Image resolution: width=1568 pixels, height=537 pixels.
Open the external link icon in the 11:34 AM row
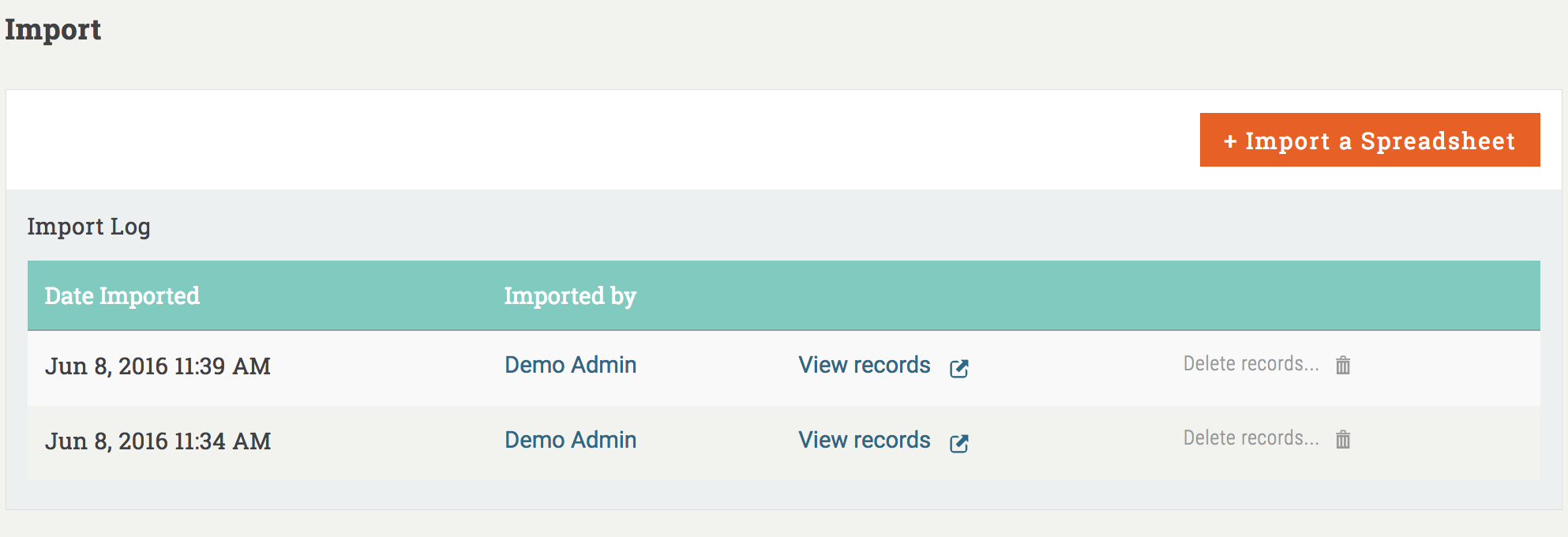pos(958,443)
